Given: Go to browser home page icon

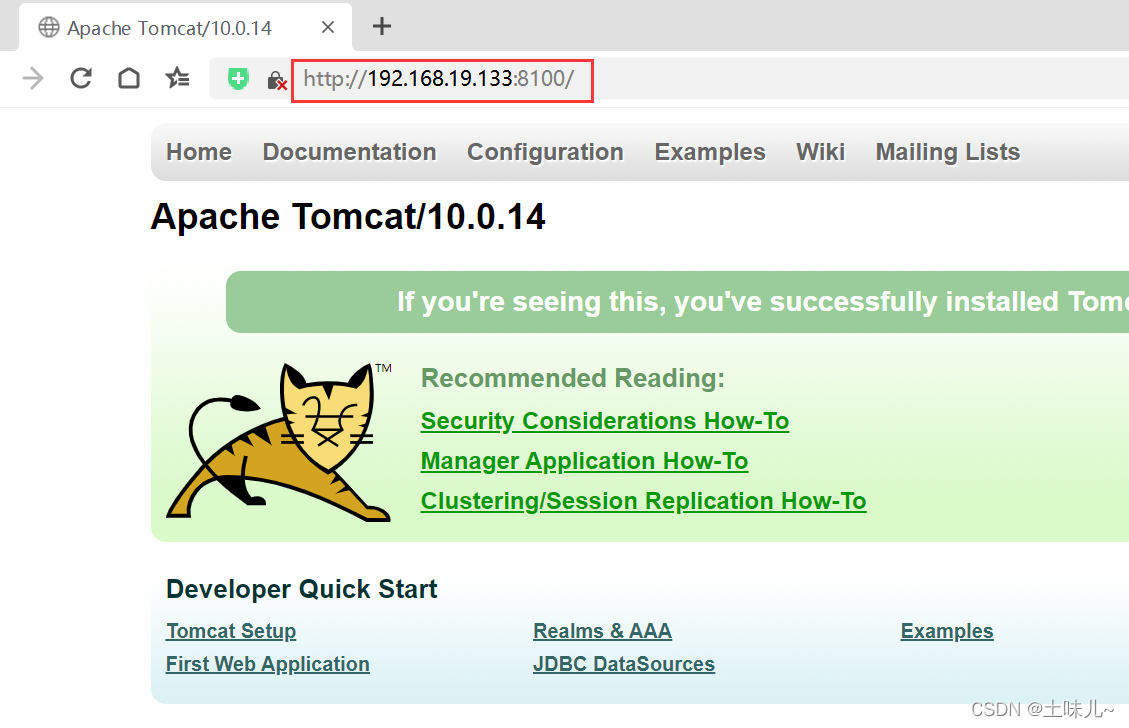Looking at the screenshot, I should click(x=129, y=78).
